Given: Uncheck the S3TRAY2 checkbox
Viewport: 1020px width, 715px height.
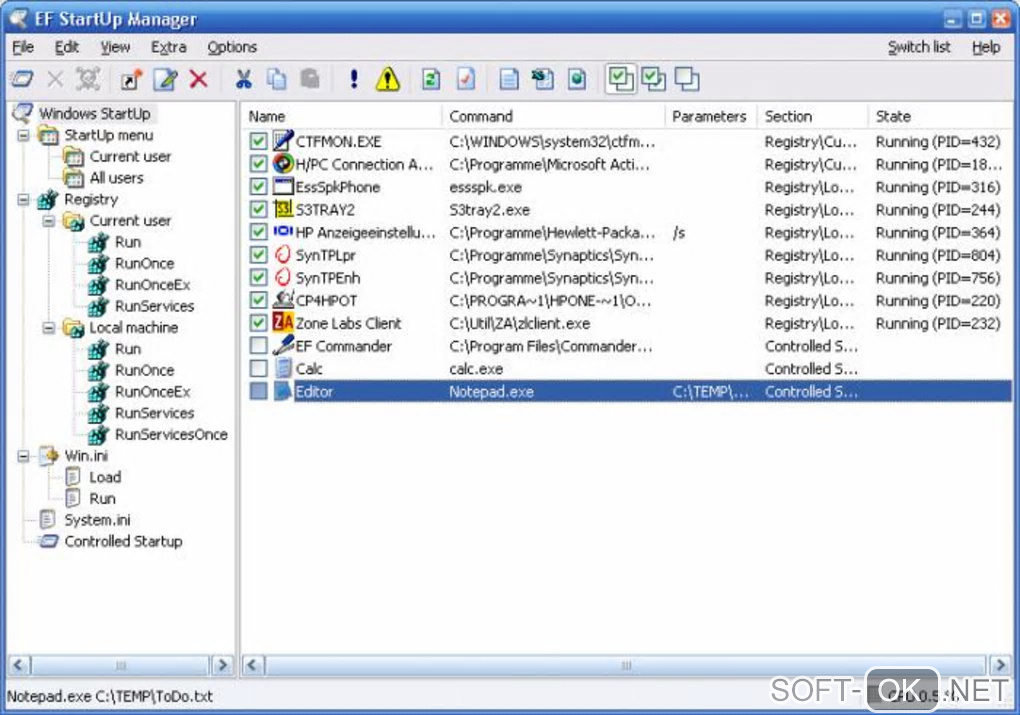Looking at the screenshot, I should [x=258, y=209].
